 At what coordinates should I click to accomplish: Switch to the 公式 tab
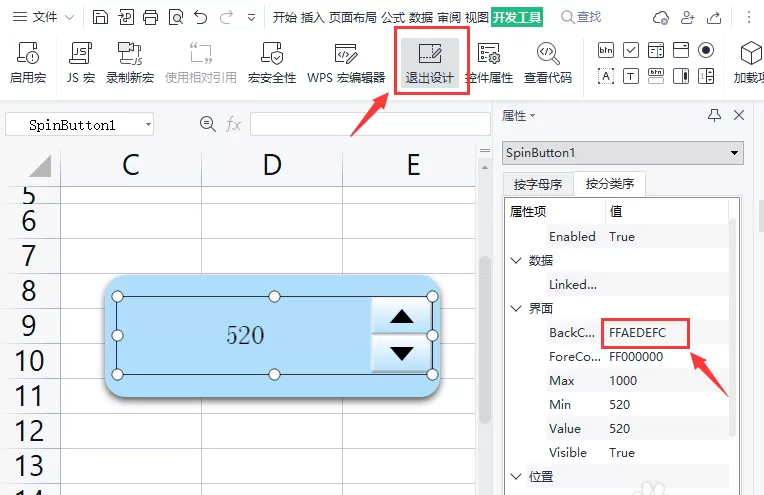(393, 18)
